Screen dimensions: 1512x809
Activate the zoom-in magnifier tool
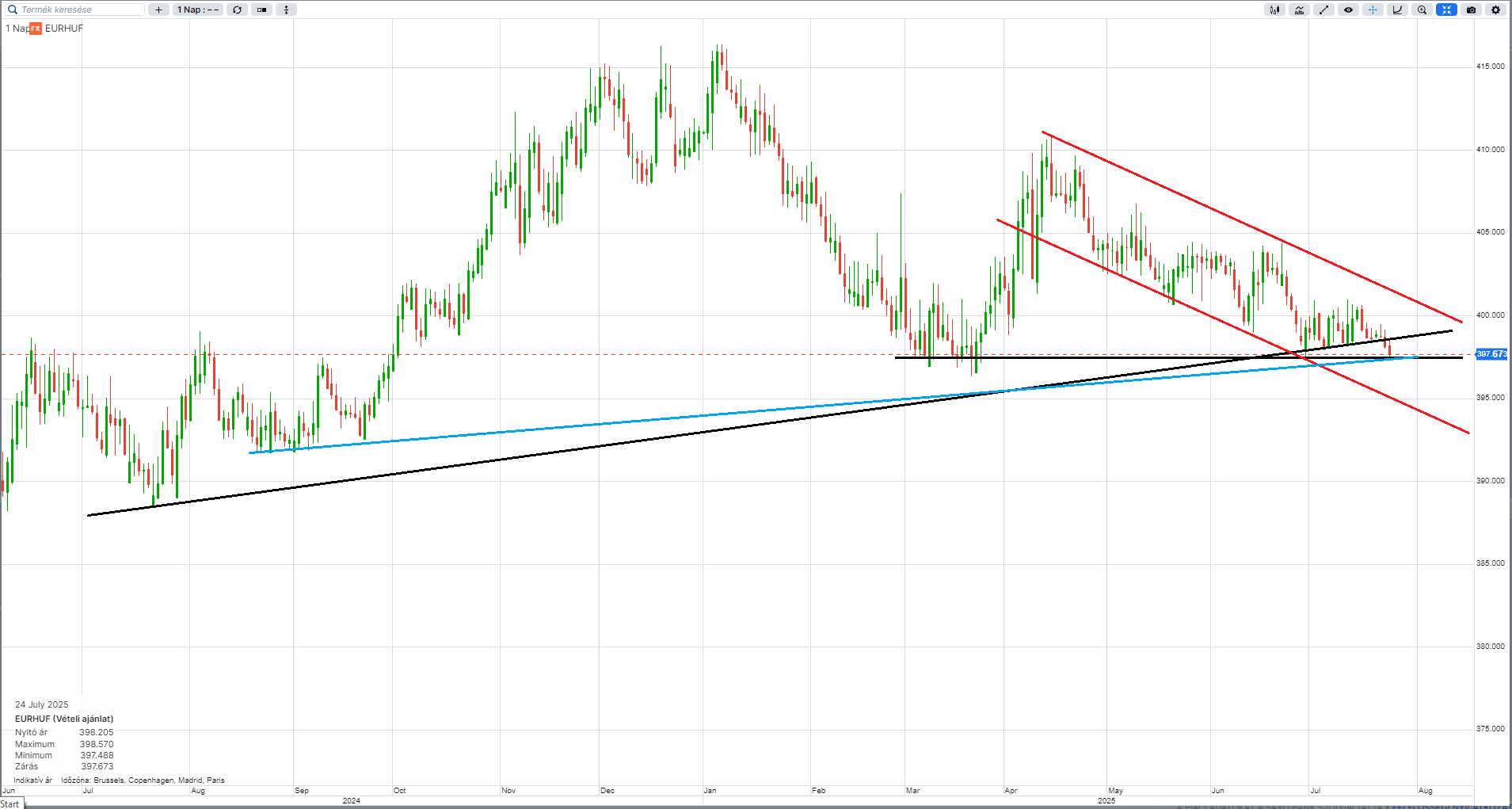(x=1422, y=10)
